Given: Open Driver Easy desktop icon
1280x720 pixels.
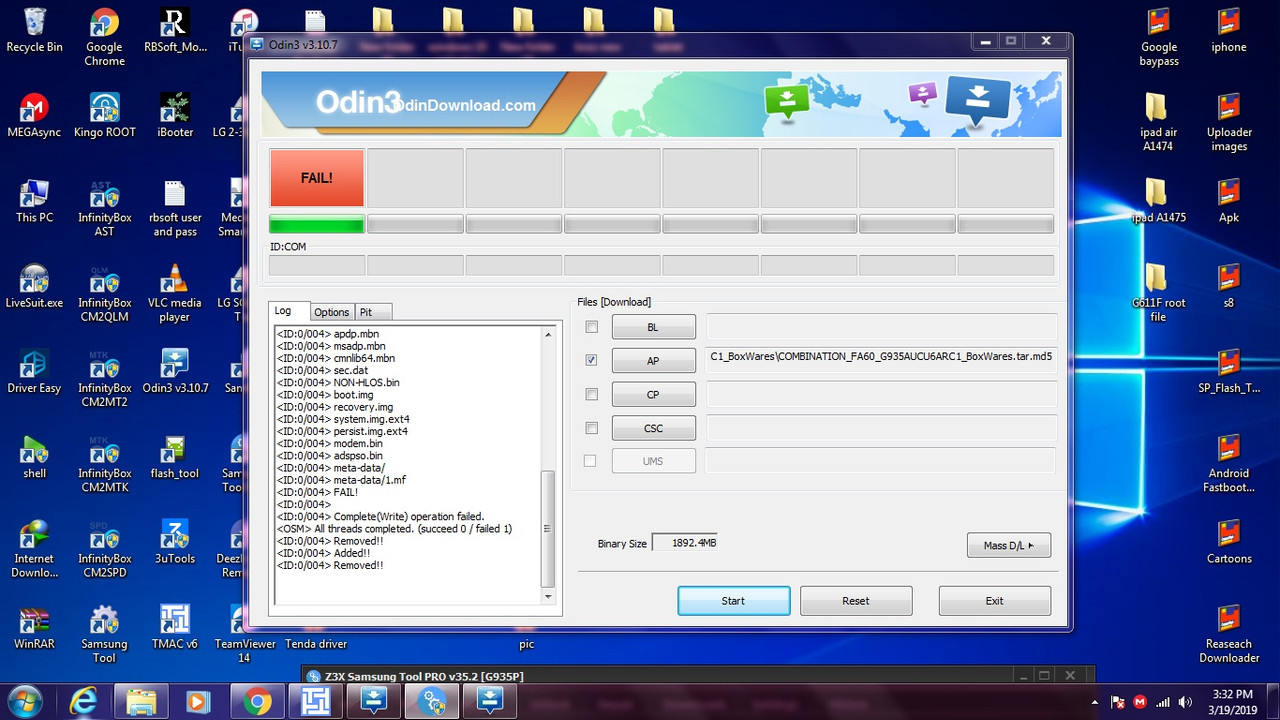Looking at the screenshot, I should (34, 371).
